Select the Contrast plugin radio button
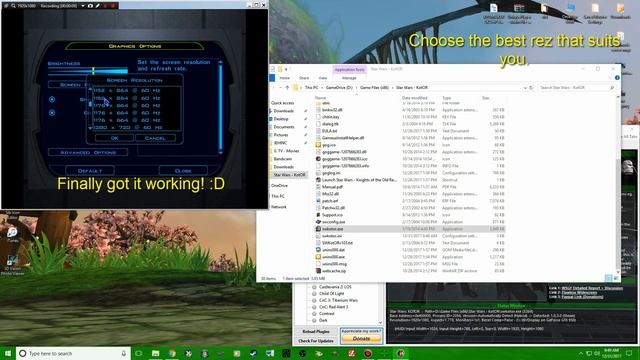 tap(314, 313)
